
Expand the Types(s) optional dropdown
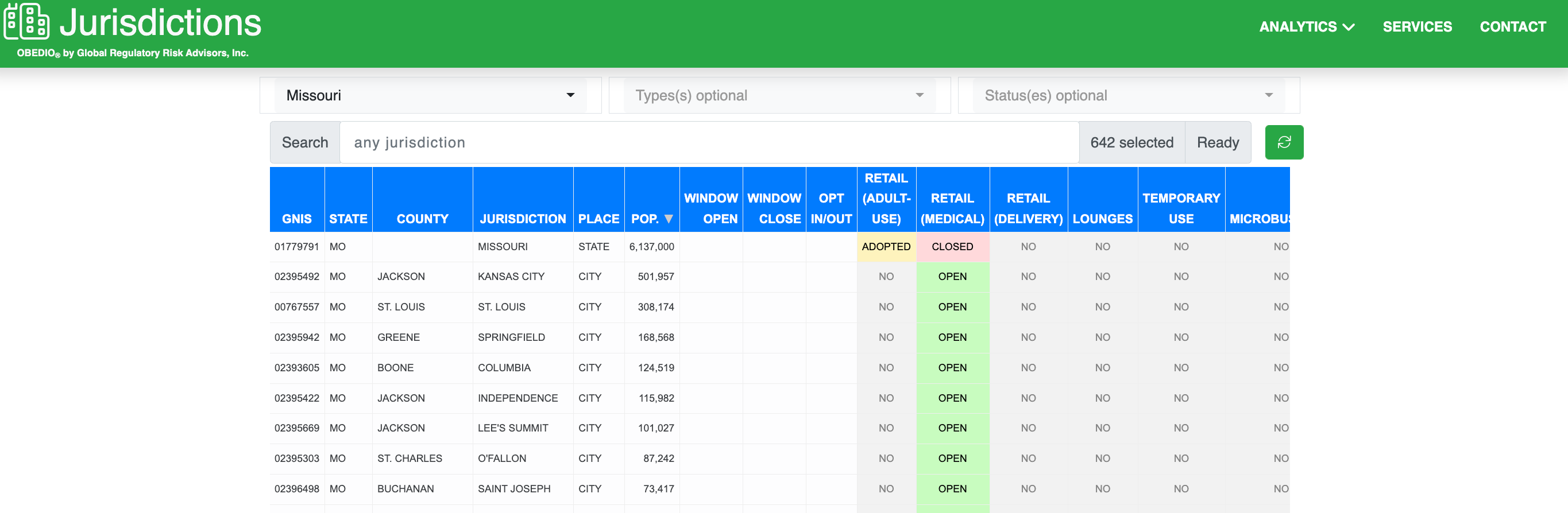[779, 95]
